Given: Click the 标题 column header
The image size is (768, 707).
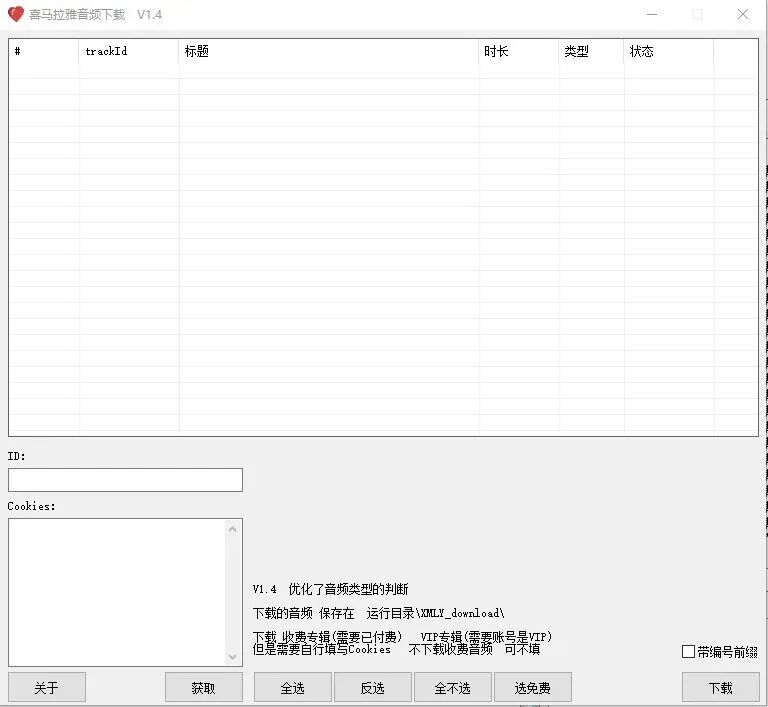Looking at the screenshot, I should tap(328, 51).
